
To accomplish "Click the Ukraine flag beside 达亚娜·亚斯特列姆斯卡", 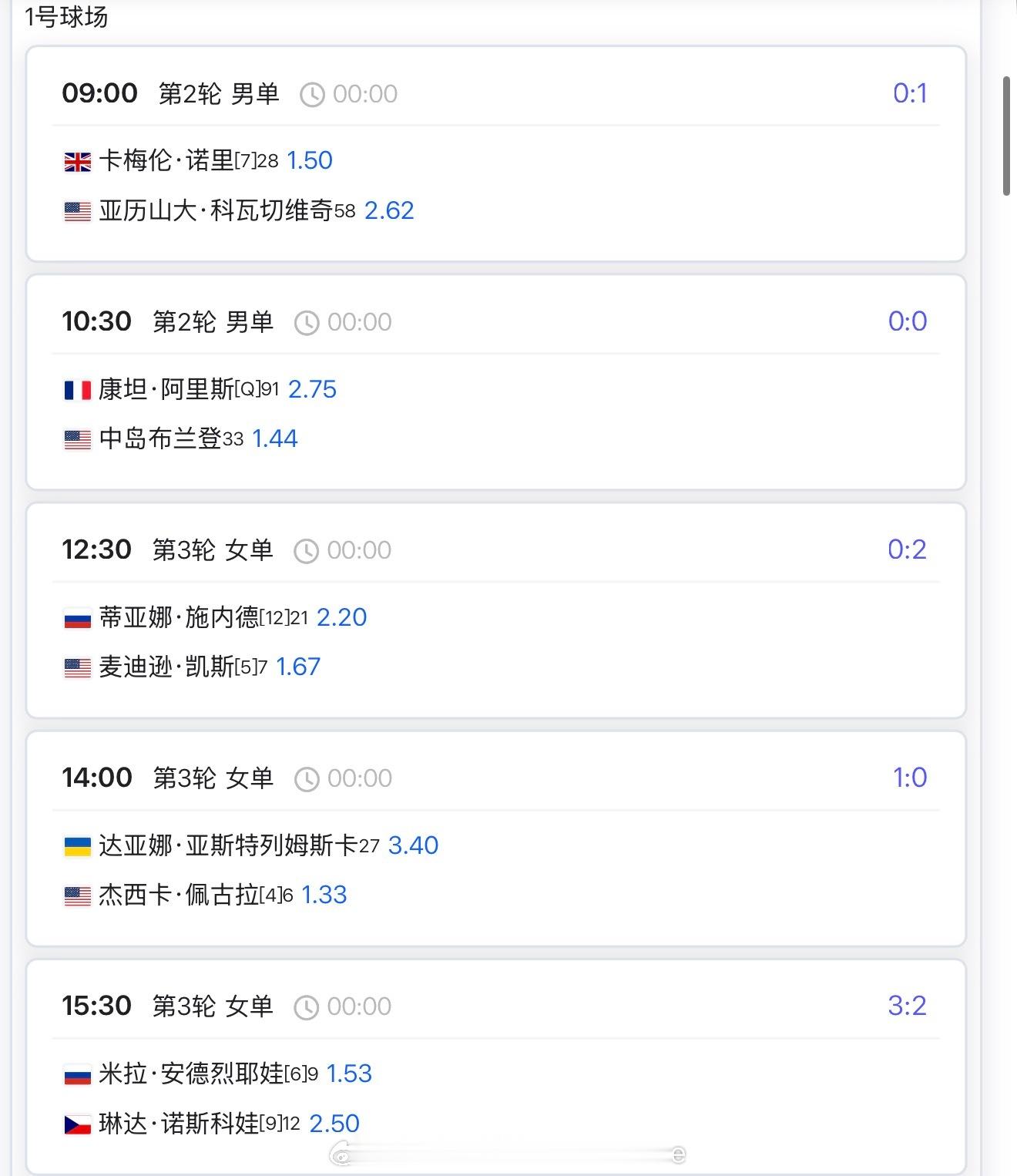I will pyautogui.click(x=77, y=846).
